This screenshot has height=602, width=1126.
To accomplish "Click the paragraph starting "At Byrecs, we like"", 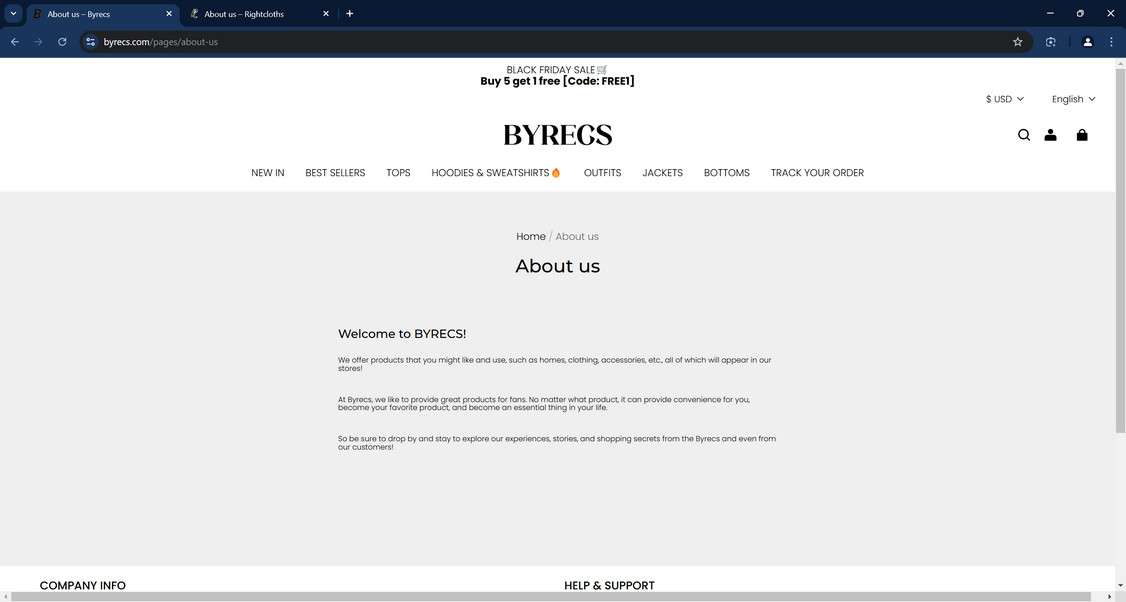I will 544,403.
